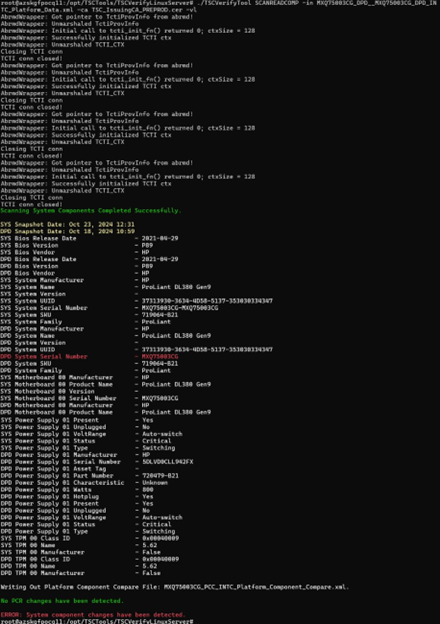Select the 'DPD System Manufacturer' row
440x624 pixels.
75,329
